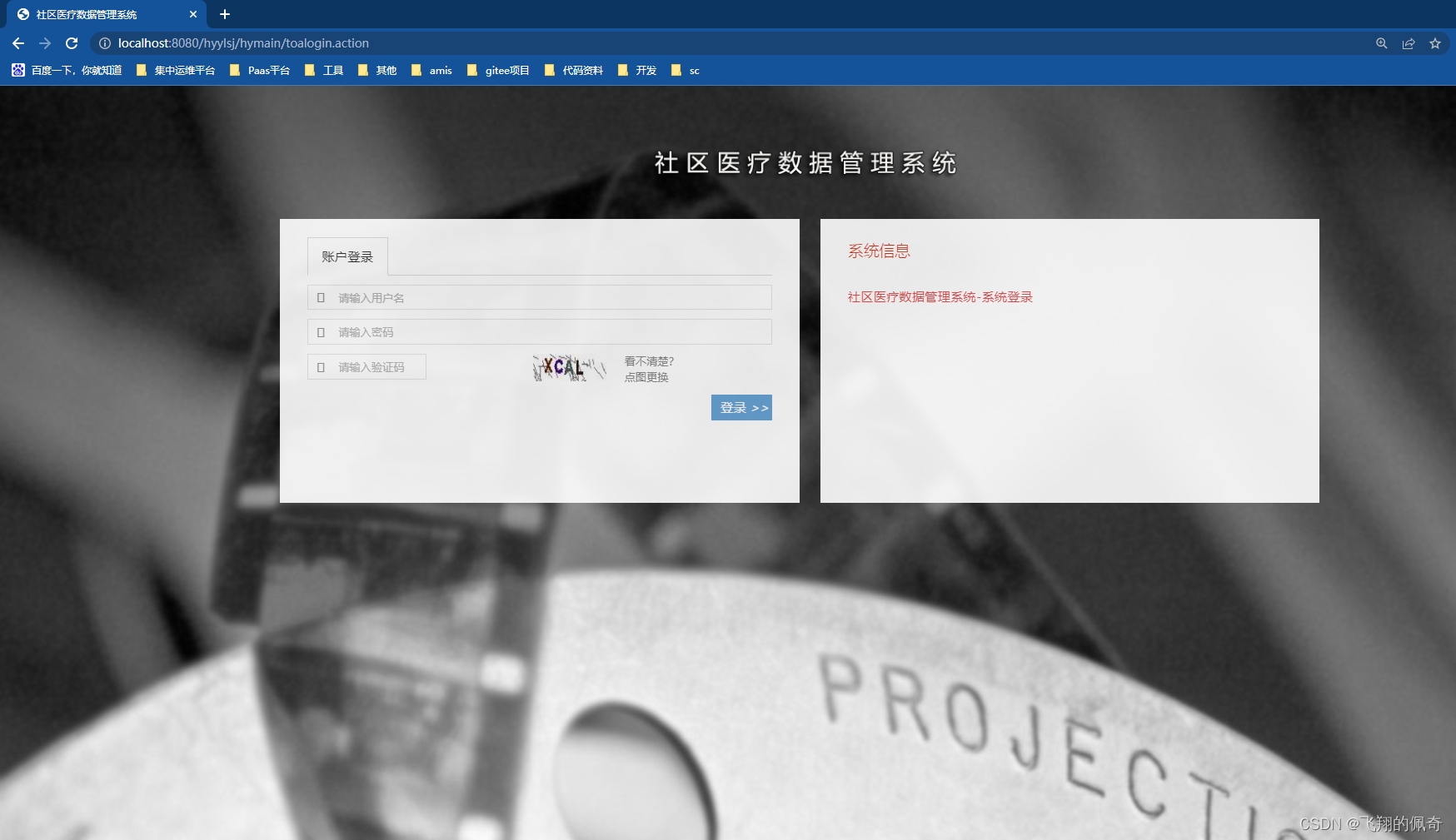Open gitee项目 bookmark folder
The width and height of the screenshot is (1456, 840).
(x=498, y=71)
